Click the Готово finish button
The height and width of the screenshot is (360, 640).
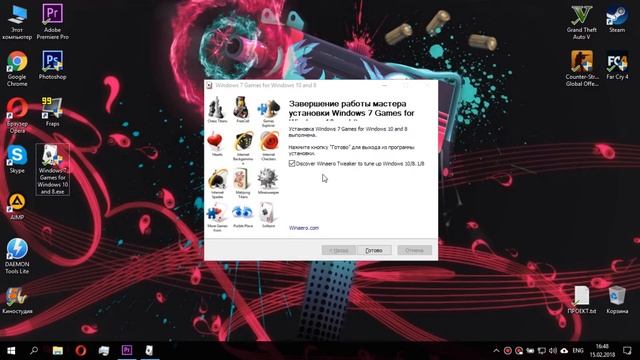374,250
